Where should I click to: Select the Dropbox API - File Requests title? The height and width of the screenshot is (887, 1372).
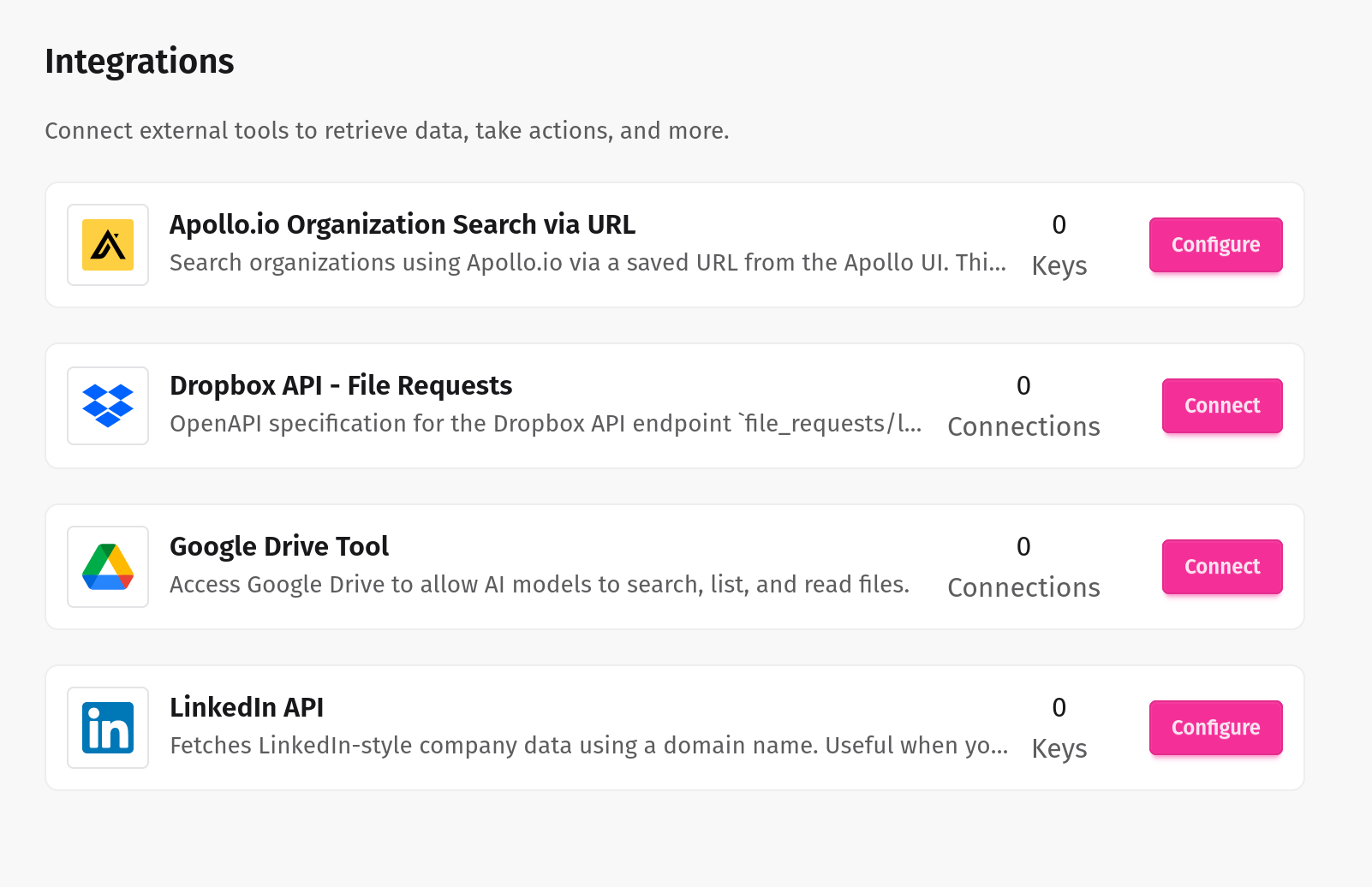tap(341, 385)
